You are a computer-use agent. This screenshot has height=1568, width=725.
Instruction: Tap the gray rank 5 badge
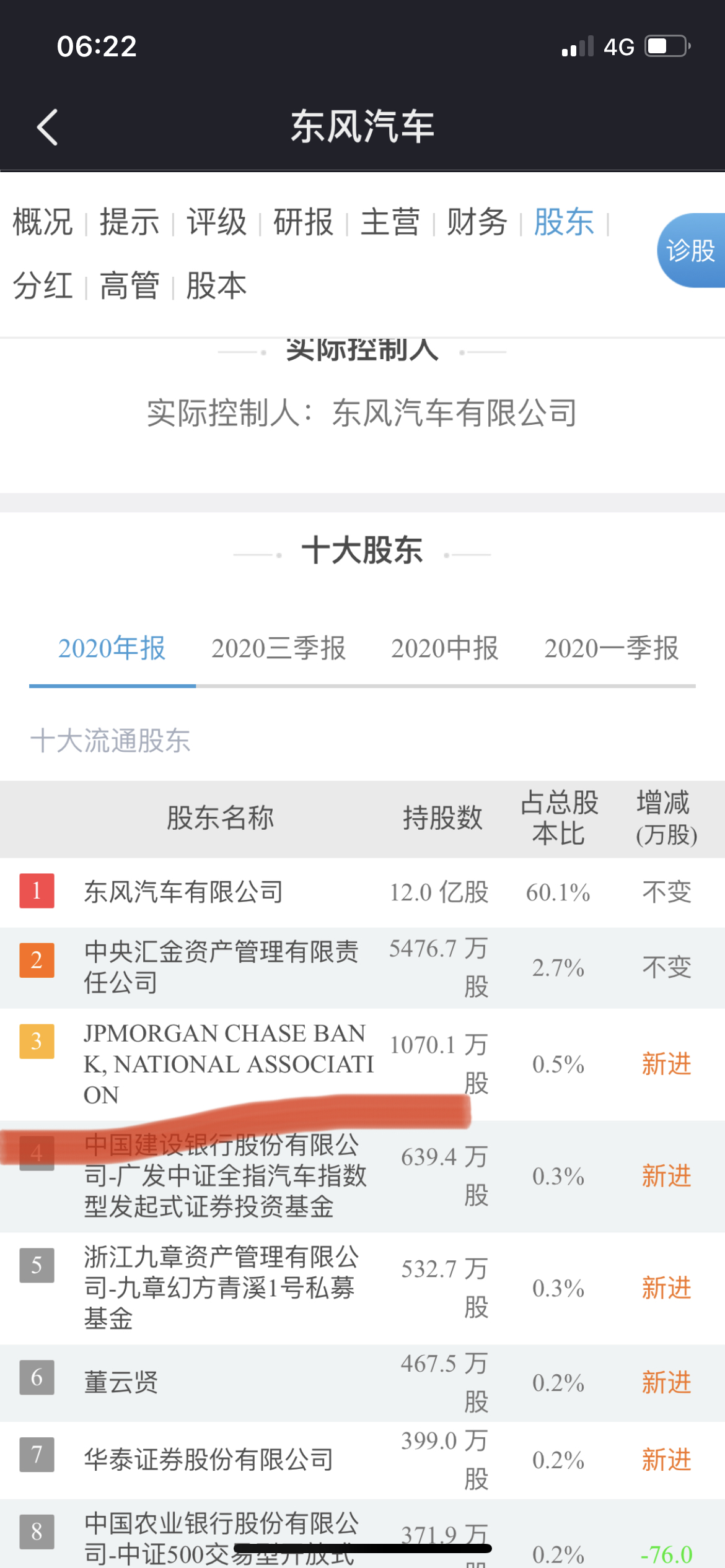coord(37,1265)
